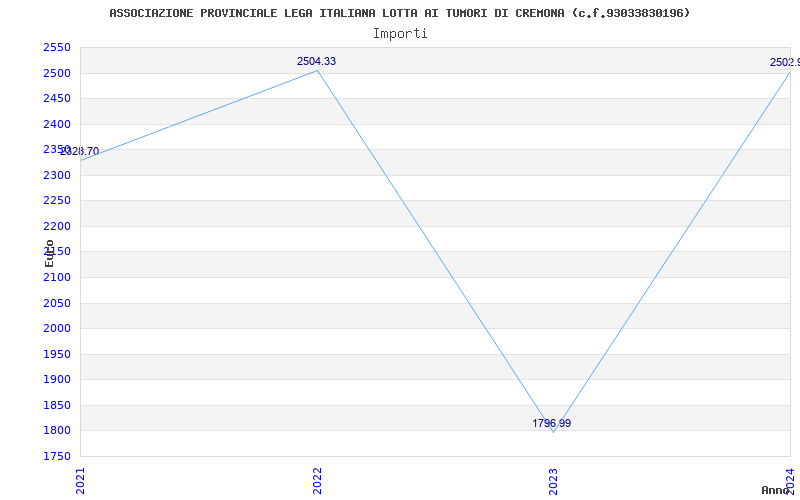
Task: Click the y-axis value 2100
Action: click(57, 278)
